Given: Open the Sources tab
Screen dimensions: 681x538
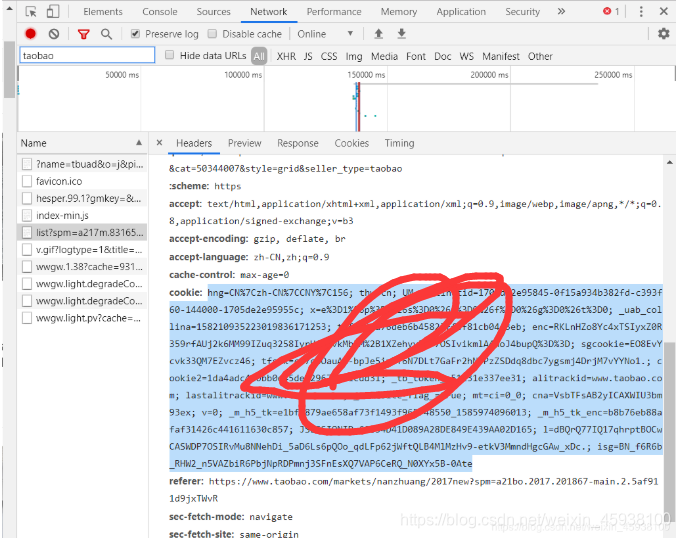Looking at the screenshot, I should pos(213,12).
